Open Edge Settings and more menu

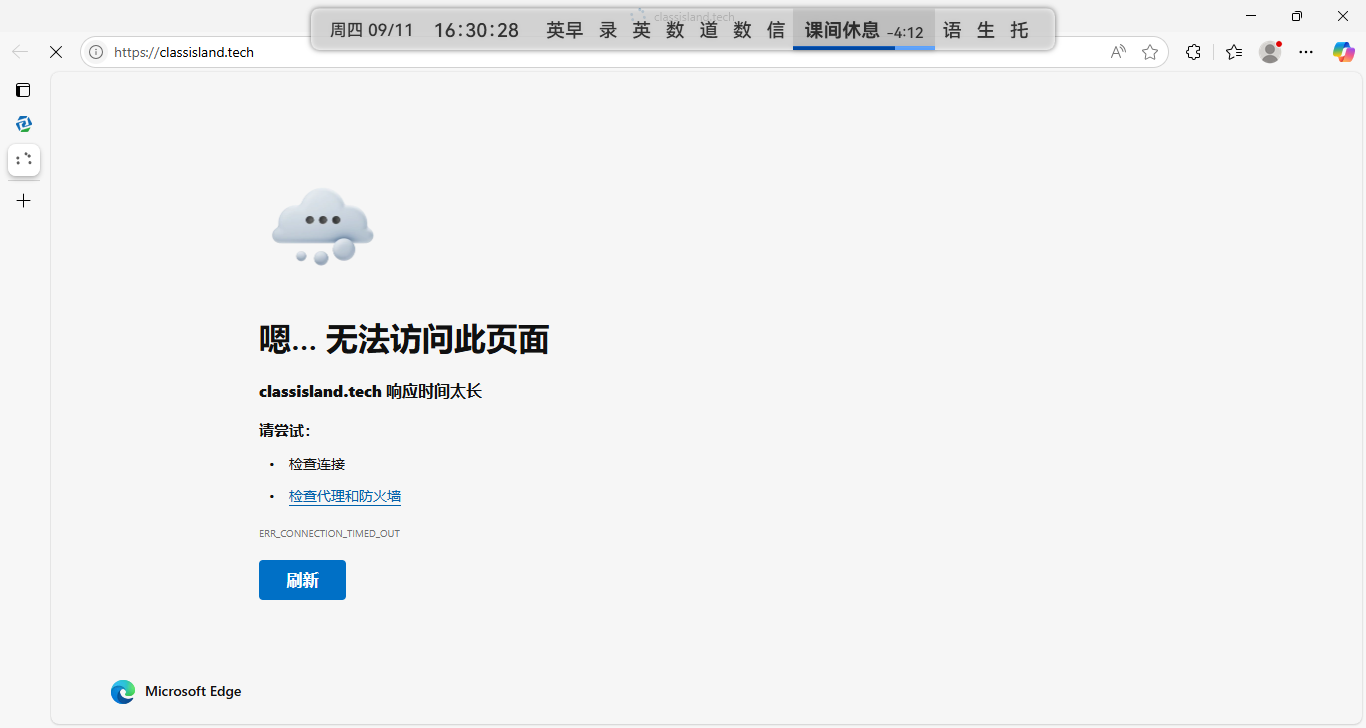[1306, 52]
